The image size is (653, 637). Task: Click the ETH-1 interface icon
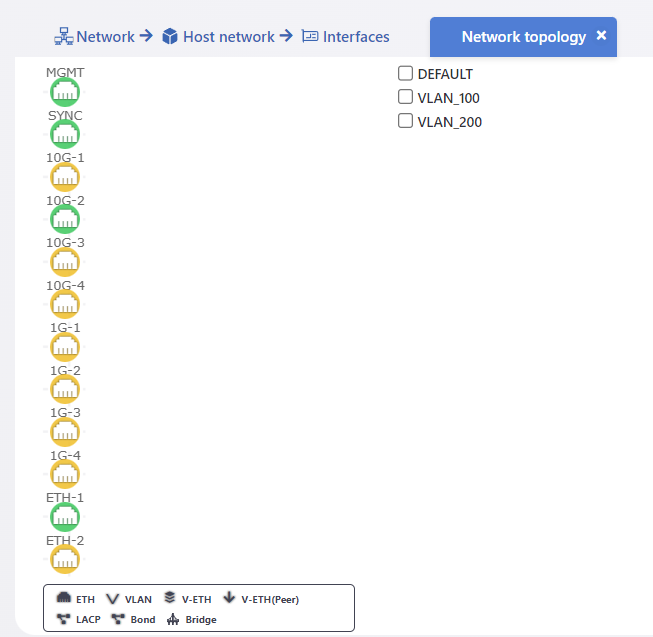click(x=65, y=517)
